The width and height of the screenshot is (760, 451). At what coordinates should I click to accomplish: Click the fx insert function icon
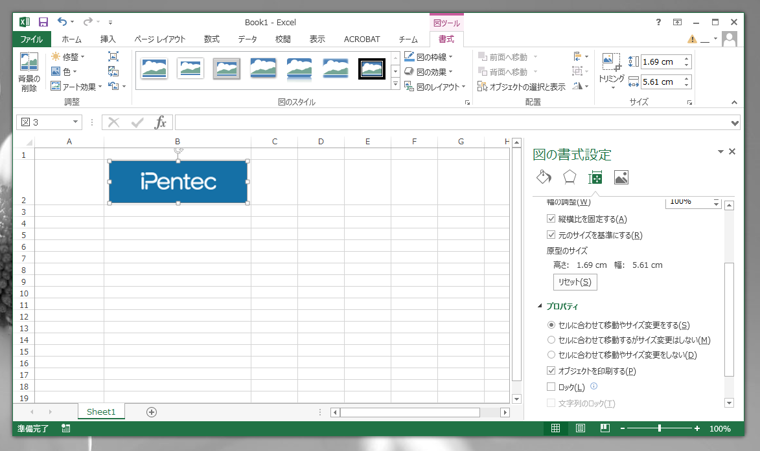pos(160,122)
